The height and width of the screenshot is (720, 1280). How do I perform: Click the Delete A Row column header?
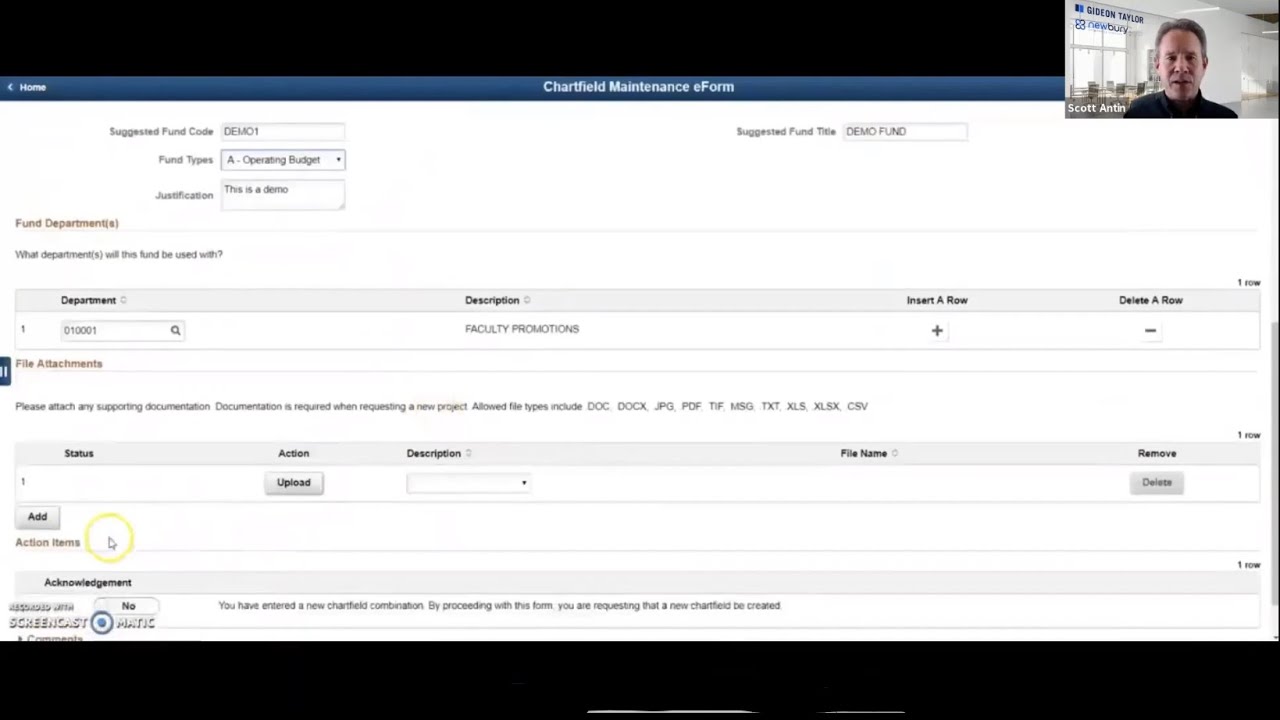tap(1151, 300)
